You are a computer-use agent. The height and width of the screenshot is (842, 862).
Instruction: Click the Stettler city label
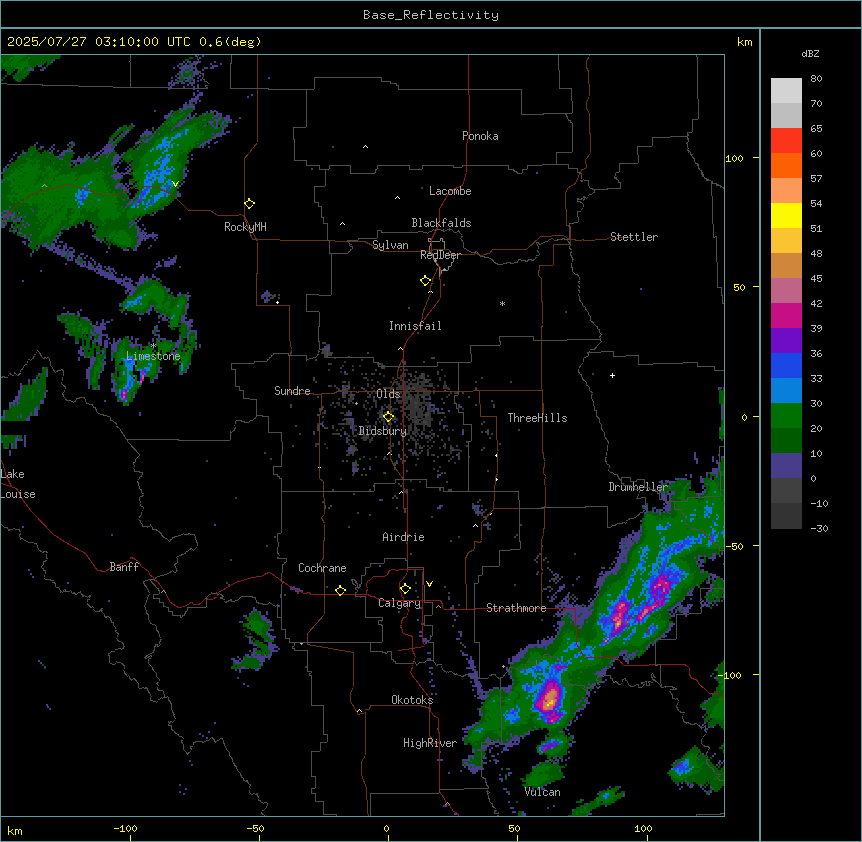click(x=634, y=237)
